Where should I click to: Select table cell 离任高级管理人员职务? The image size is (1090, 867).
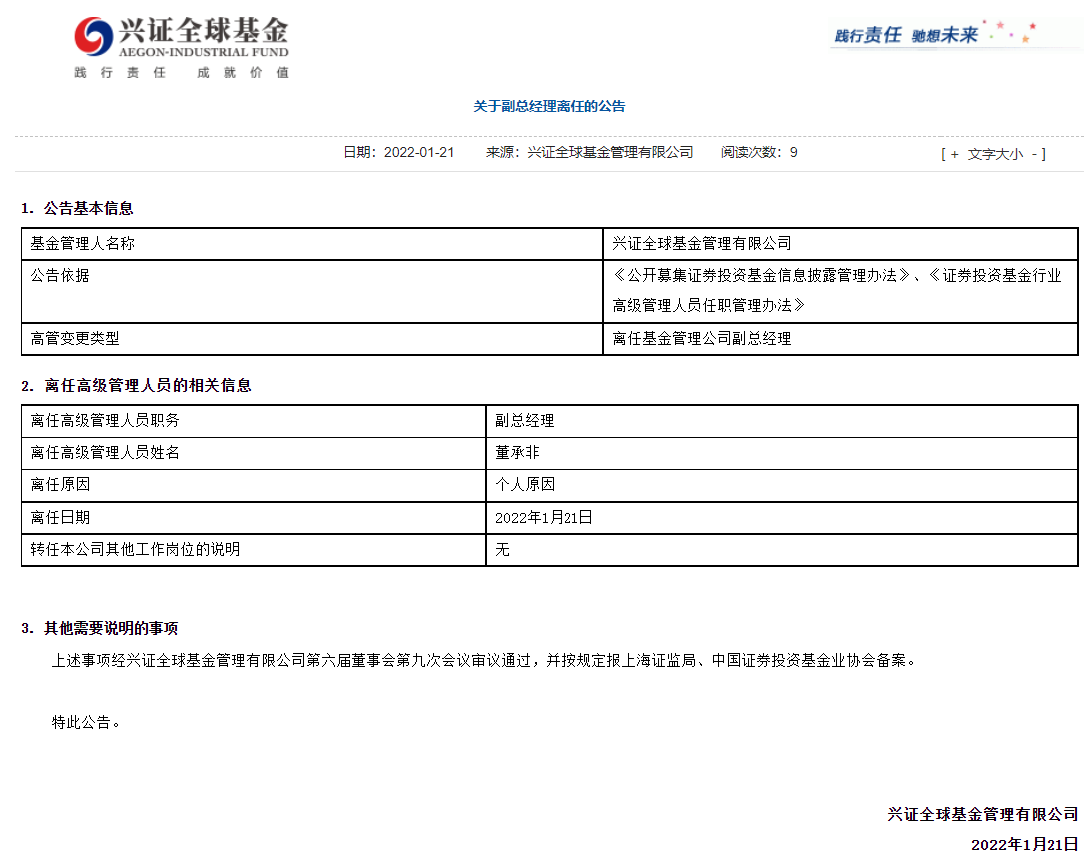point(254,421)
